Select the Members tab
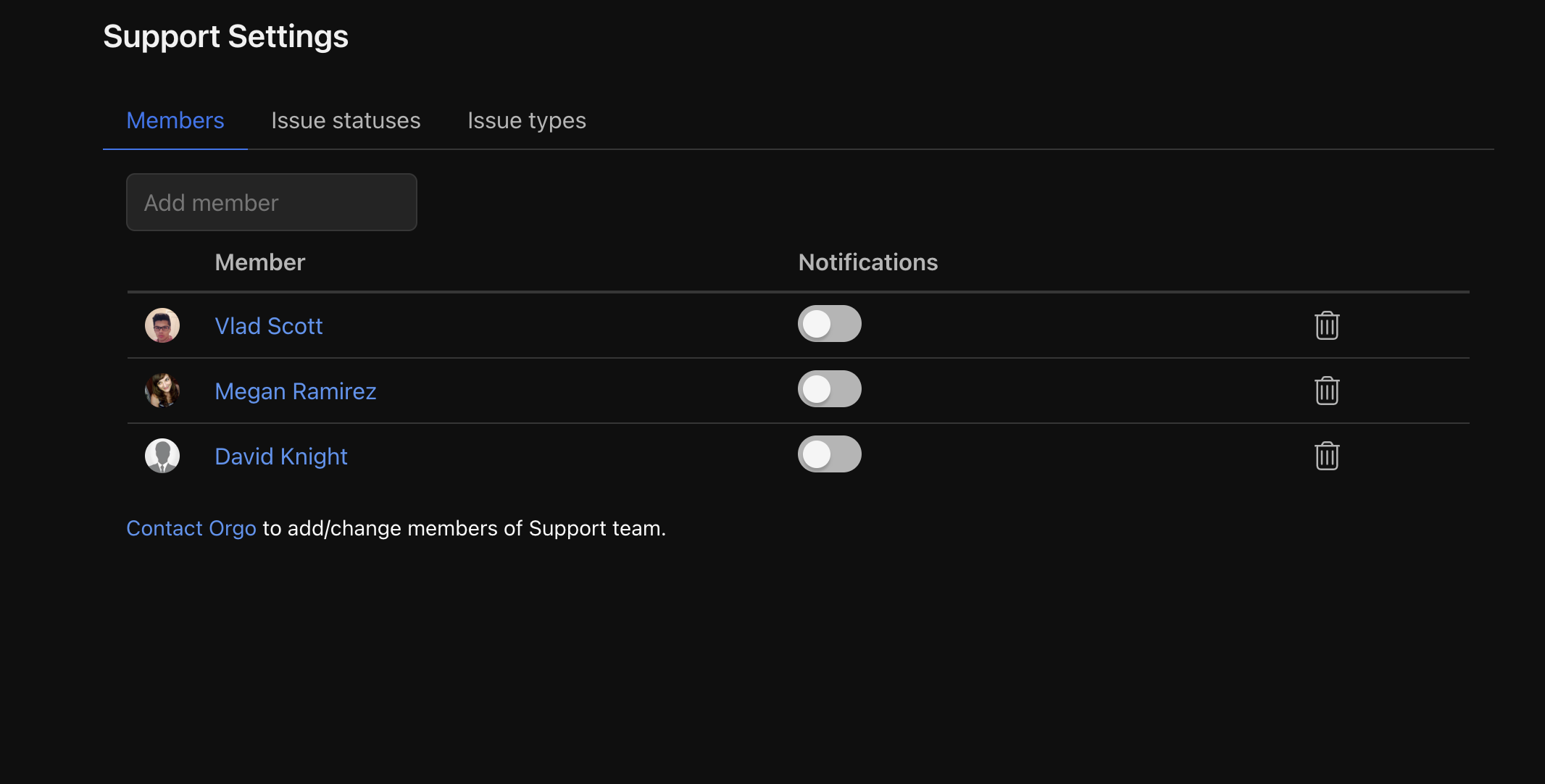Screen dimensions: 1545x784 [x=175, y=120]
